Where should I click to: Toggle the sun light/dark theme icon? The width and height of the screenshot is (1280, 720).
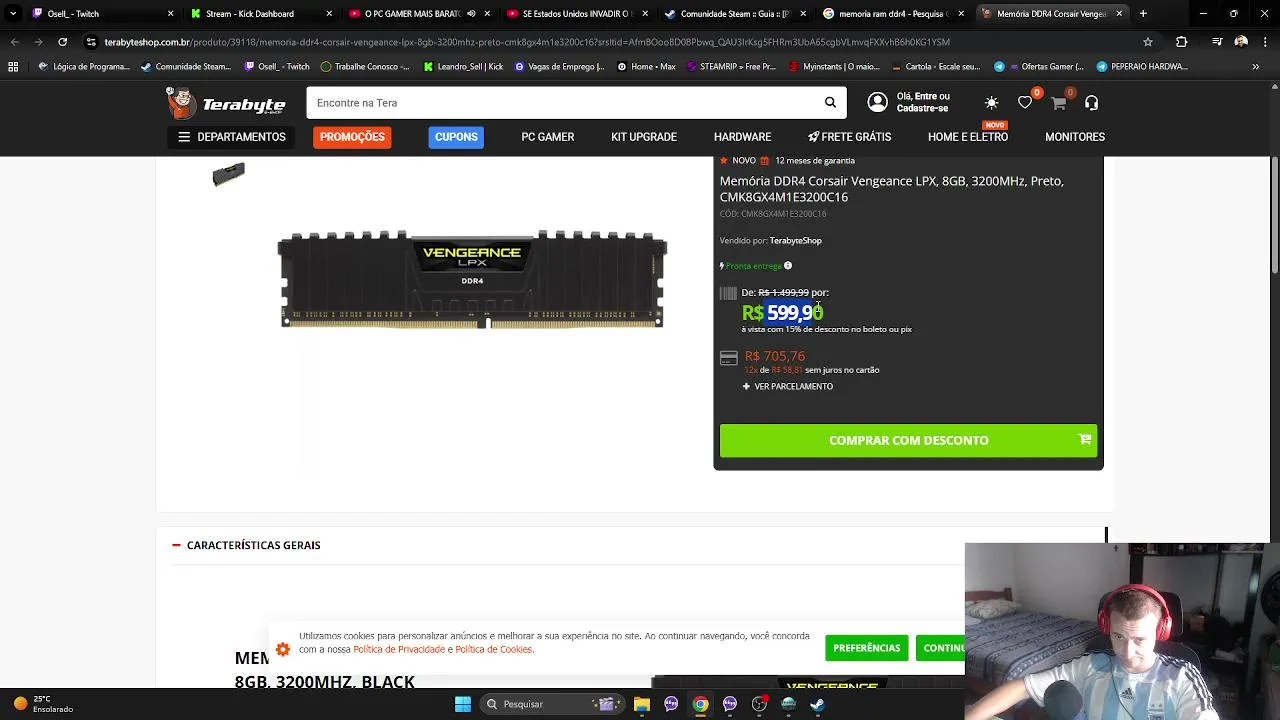click(991, 103)
